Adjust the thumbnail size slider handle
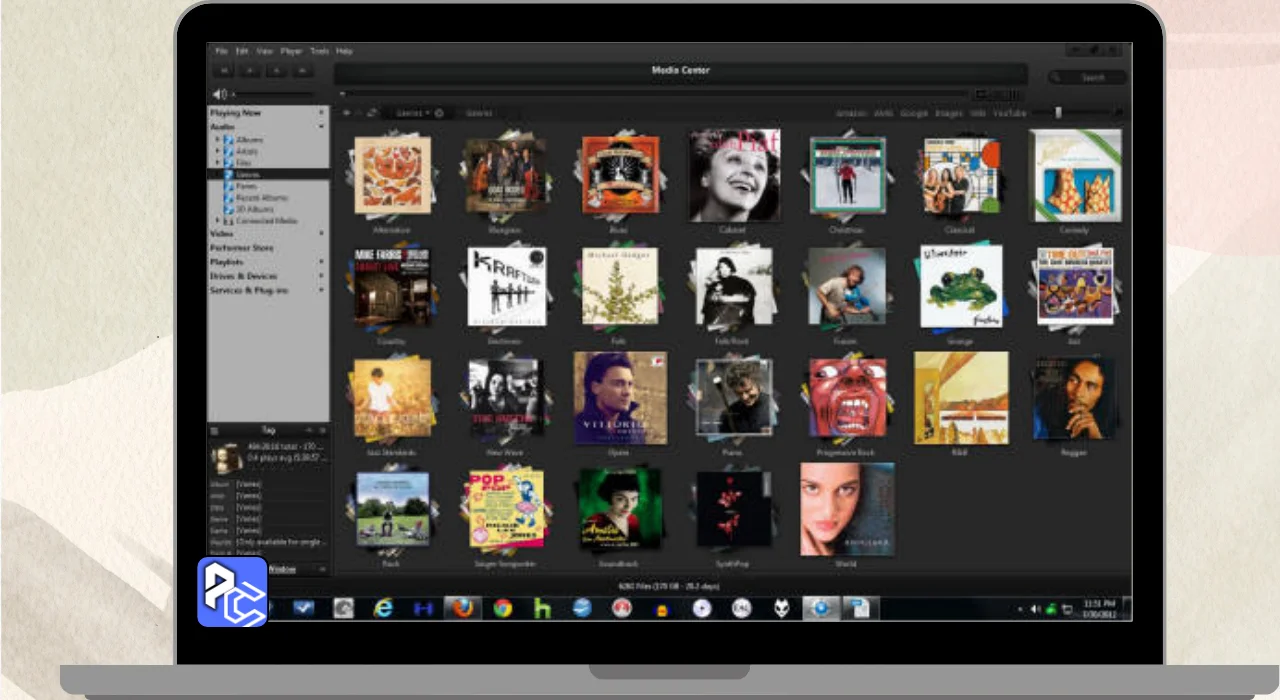The image size is (1280, 700). pos(1058,113)
